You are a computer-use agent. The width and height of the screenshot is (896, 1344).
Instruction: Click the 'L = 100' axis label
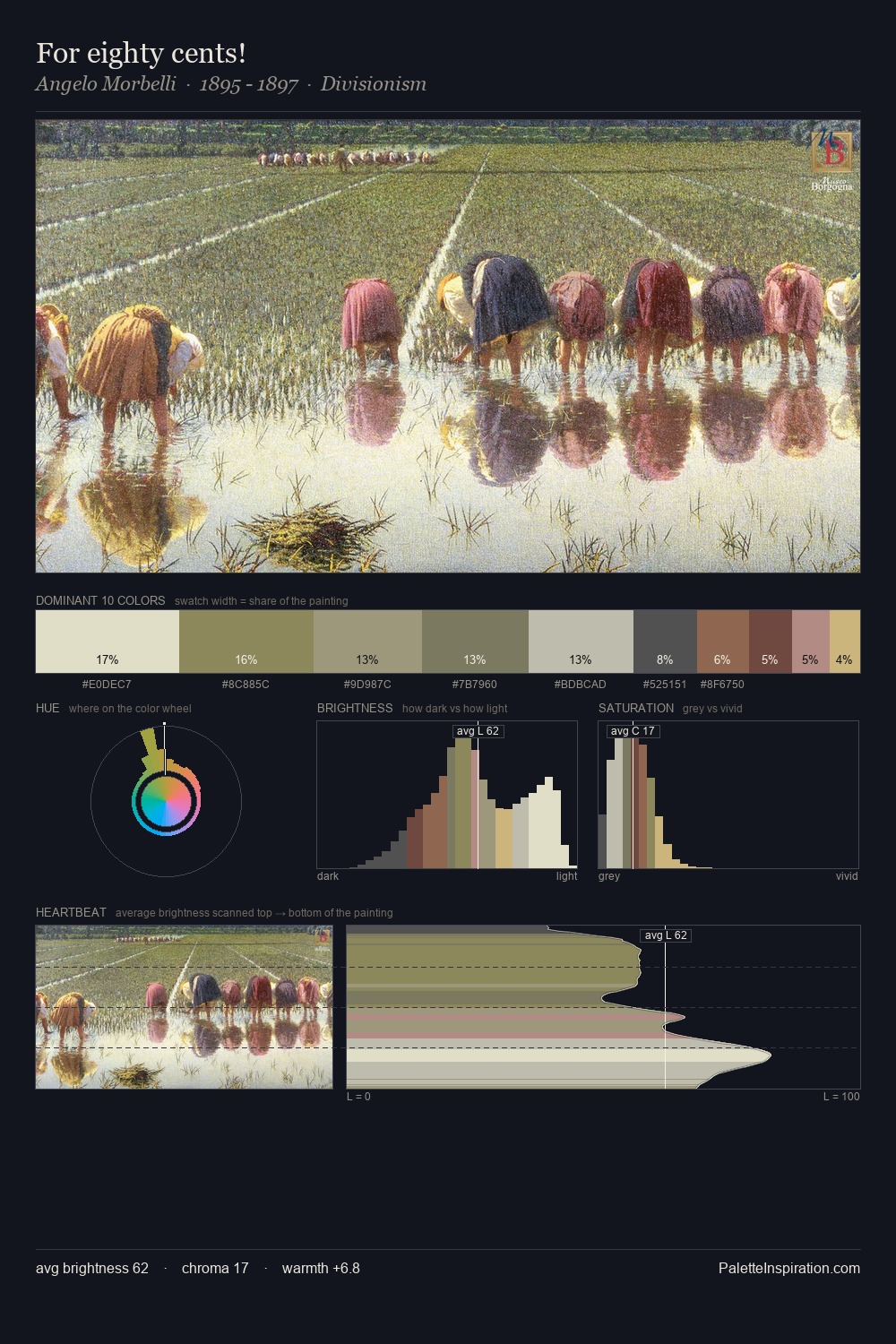pyautogui.click(x=841, y=1097)
